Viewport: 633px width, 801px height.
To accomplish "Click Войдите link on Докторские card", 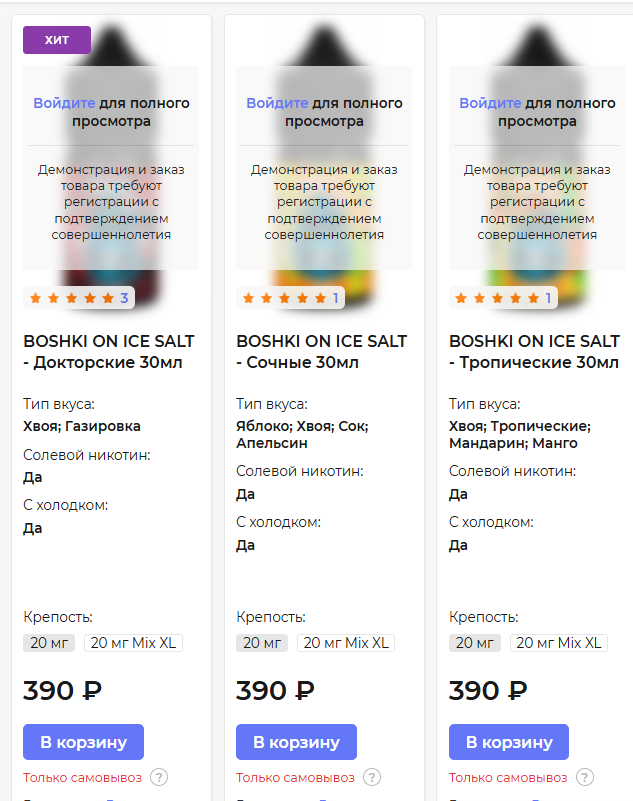I will 64,103.
